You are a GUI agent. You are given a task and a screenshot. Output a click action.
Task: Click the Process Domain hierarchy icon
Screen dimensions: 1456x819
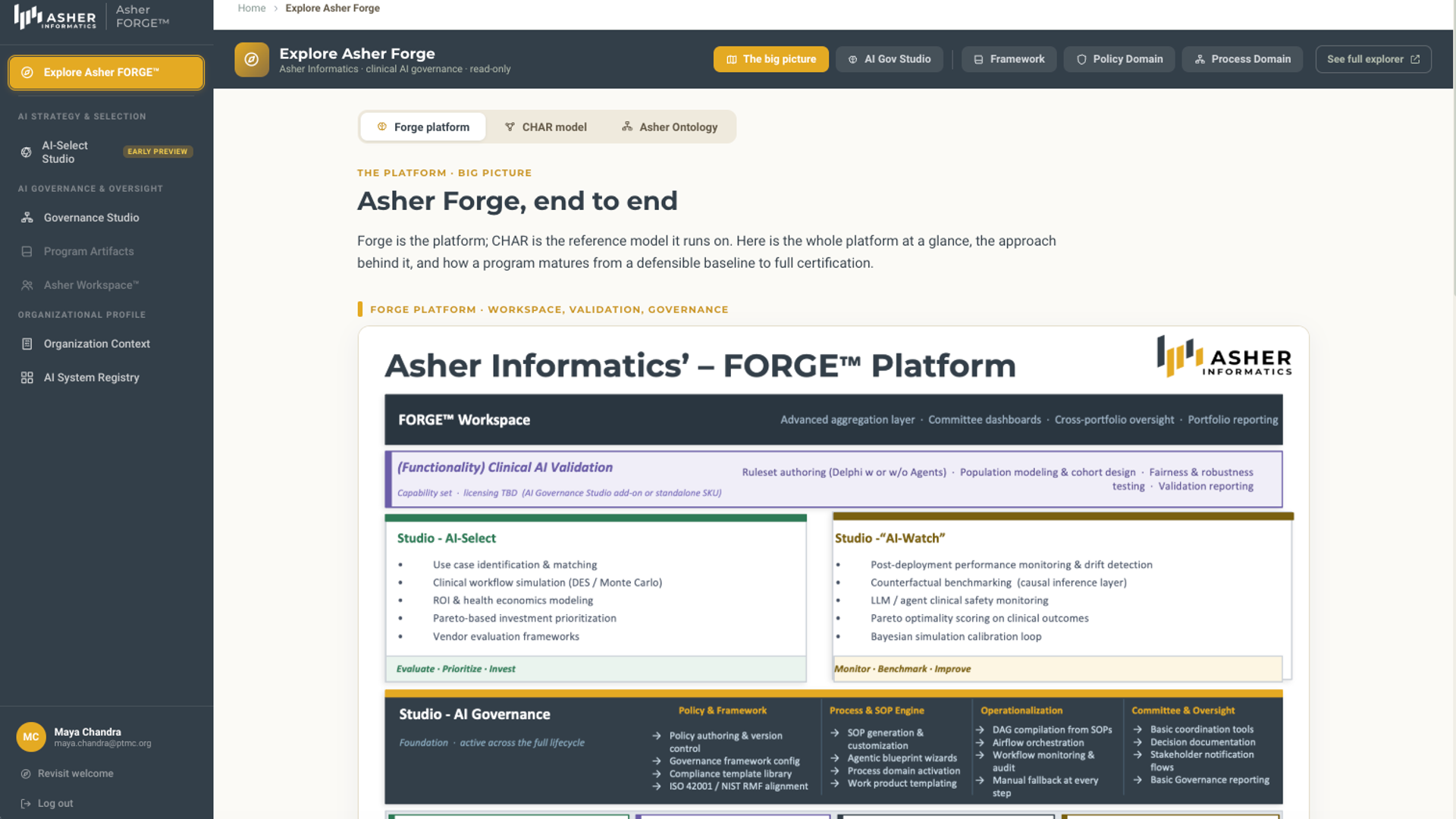pos(1200,59)
